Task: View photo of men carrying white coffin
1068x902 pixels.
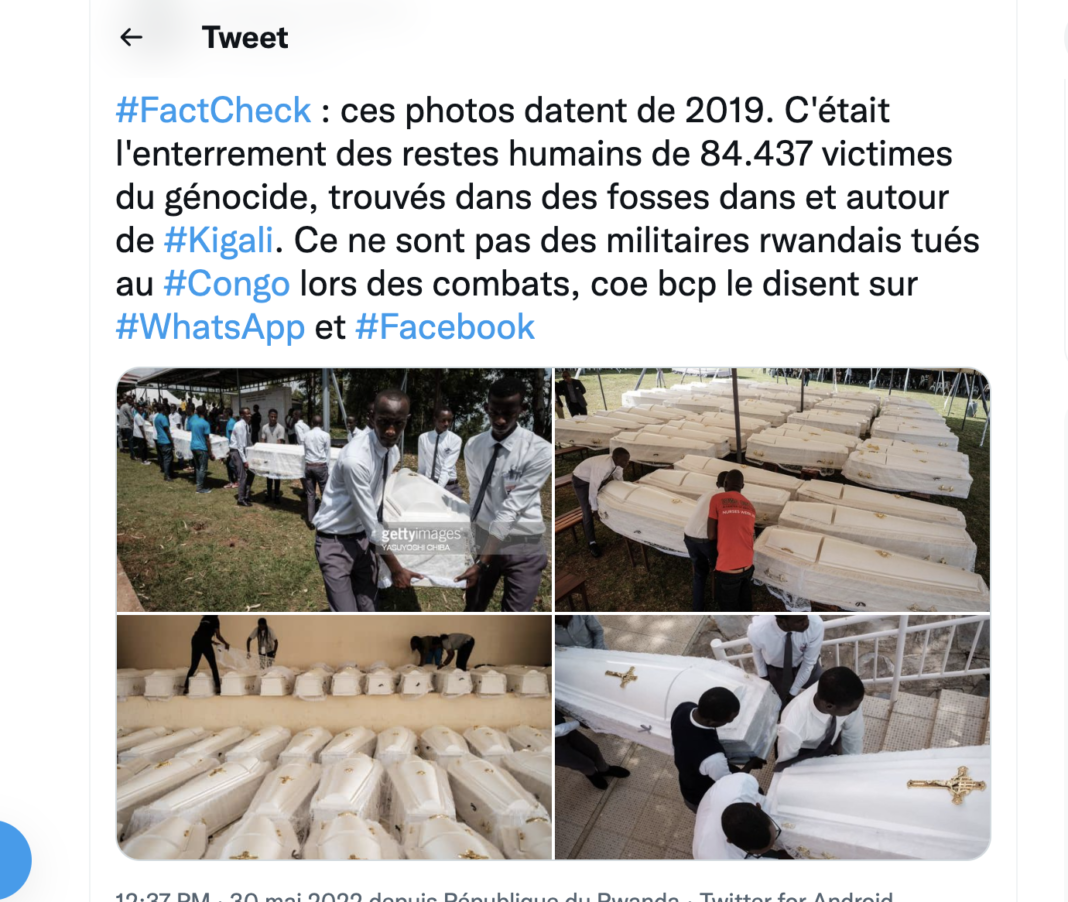Action: coord(334,490)
